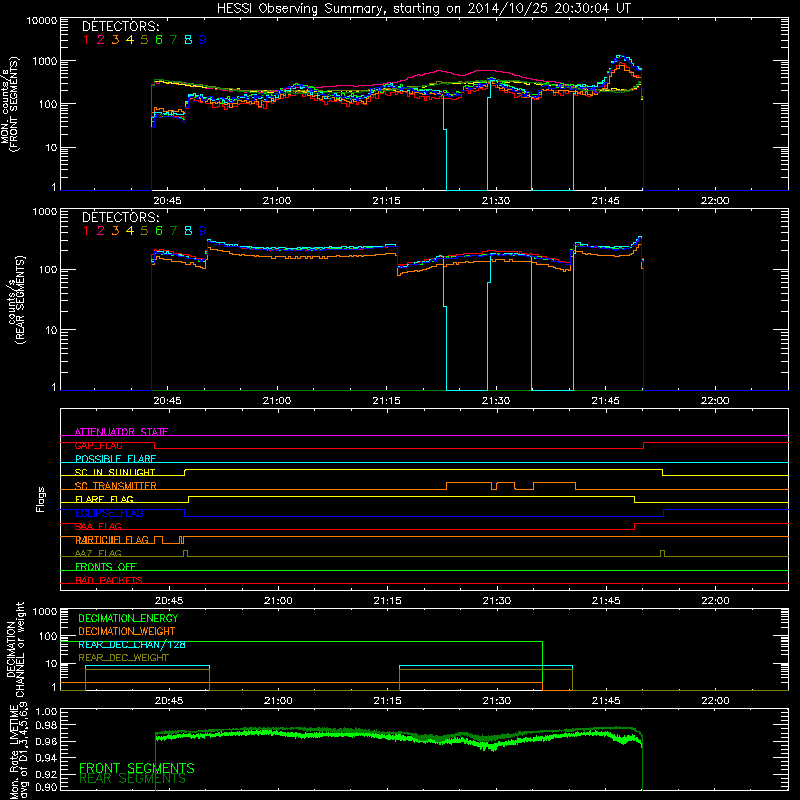Select detector 3 label in front segments legend

pos(115,40)
